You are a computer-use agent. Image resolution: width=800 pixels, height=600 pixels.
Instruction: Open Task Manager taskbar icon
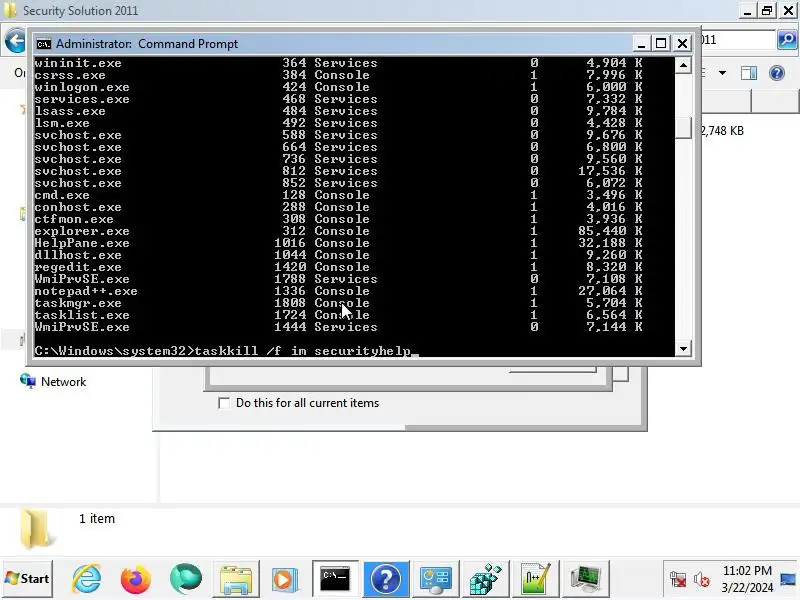pyautogui.click(x=585, y=579)
